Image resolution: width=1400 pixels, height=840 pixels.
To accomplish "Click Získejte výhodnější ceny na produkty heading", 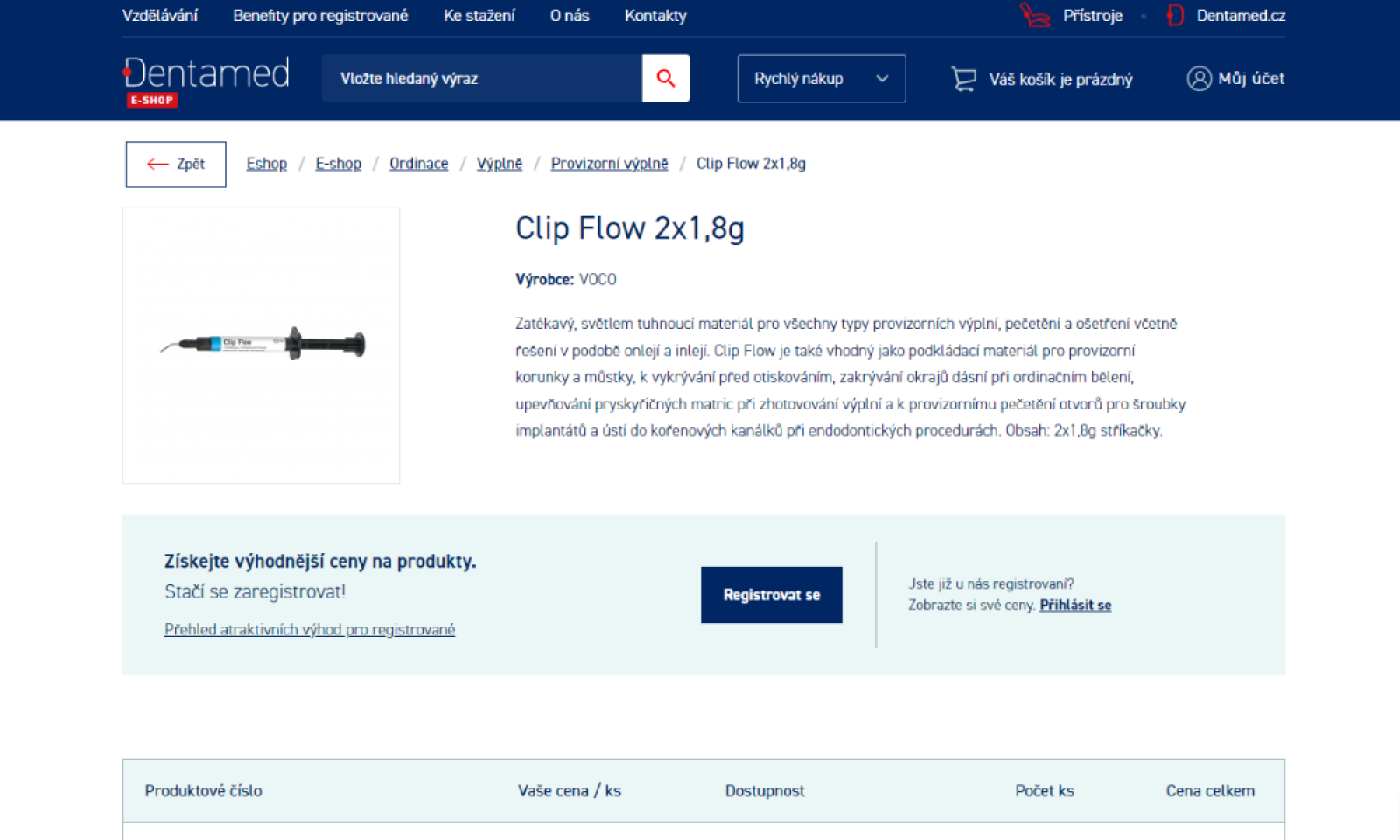I will (x=320, y=562).
